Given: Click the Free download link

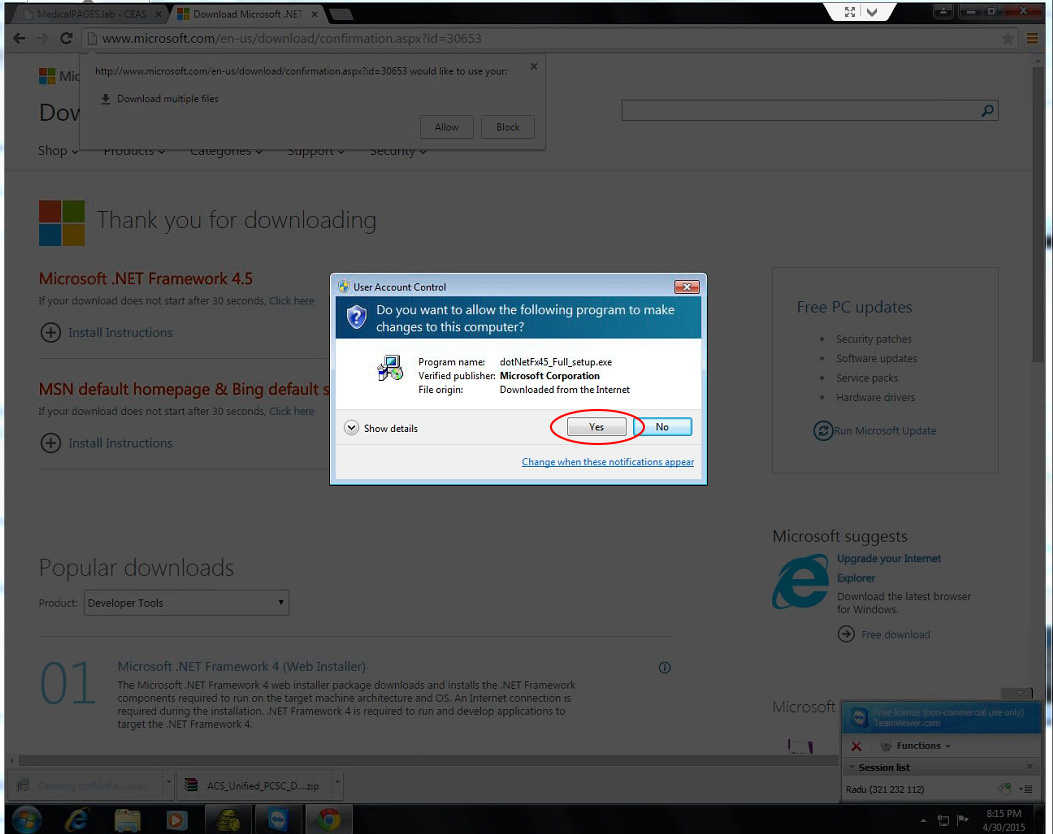Looking at the screenshot, I should click(x=896, y=635).
